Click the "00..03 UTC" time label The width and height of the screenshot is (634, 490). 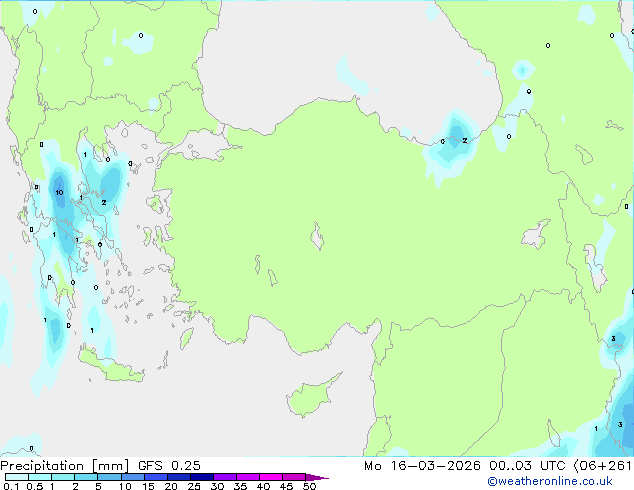(x=527, y=465)
